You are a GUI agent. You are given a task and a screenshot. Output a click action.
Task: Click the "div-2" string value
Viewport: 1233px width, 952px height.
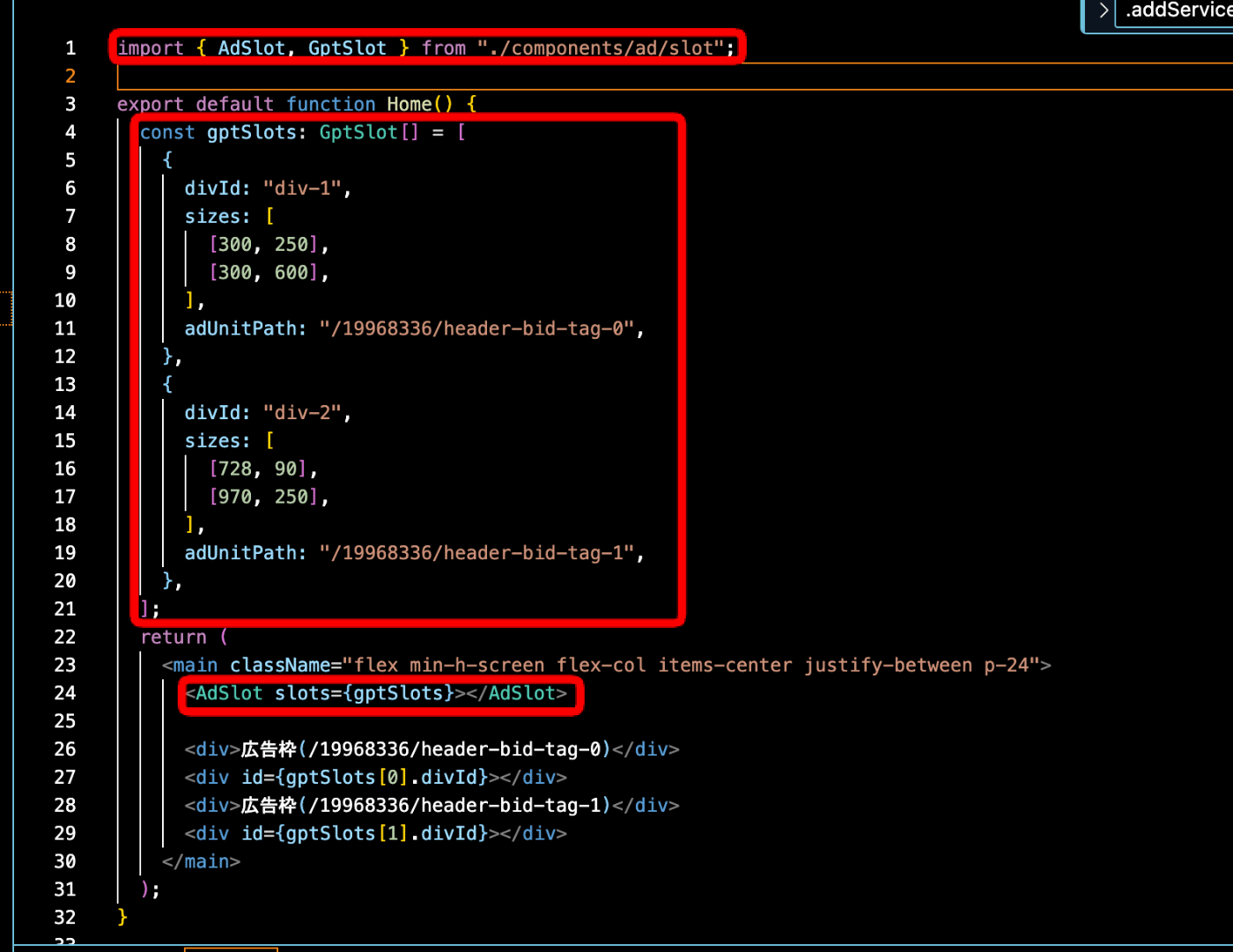click(302, 412)
